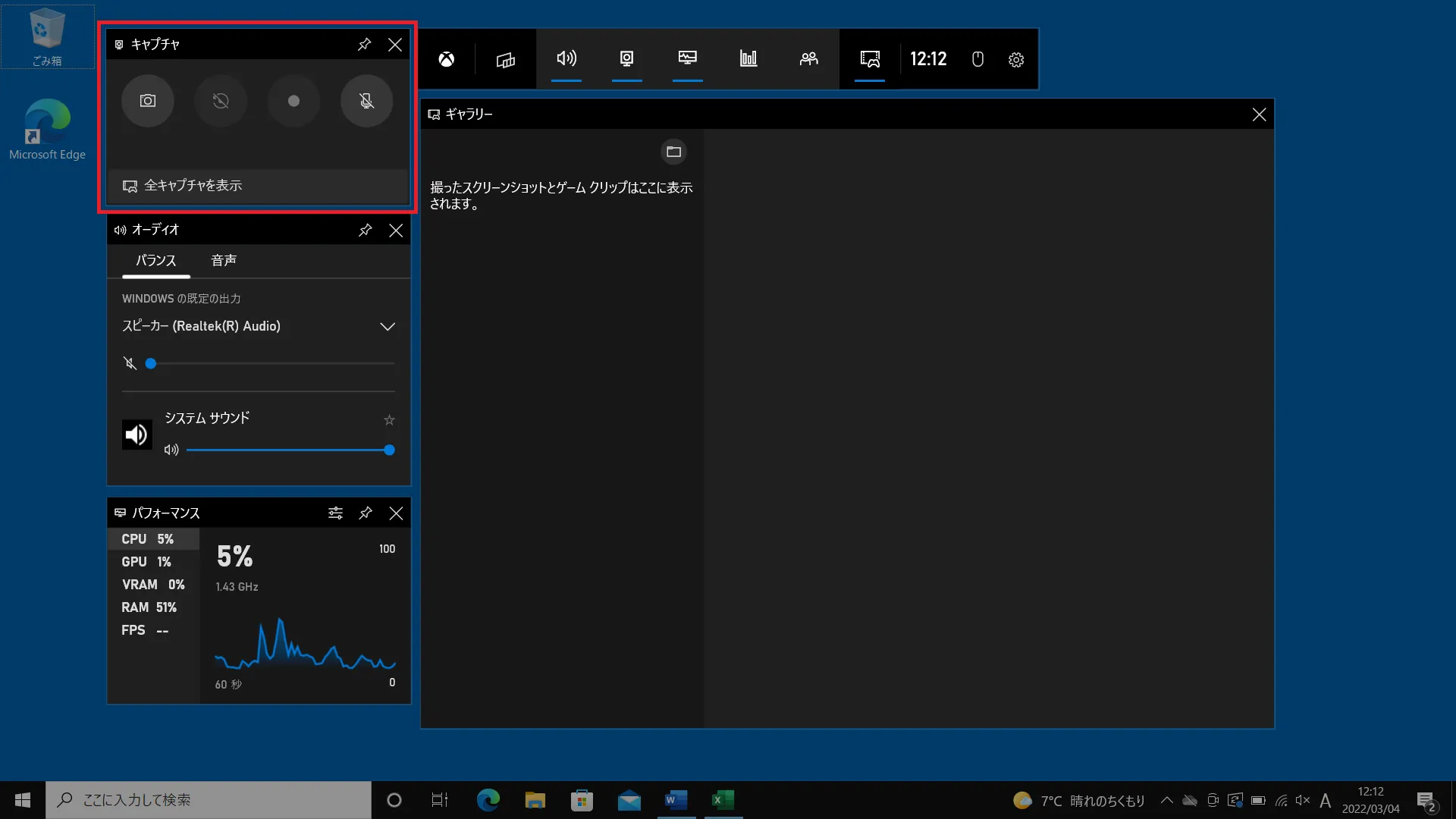Open the Windows Start menu
Viewport: 1456px width, 819px height.
pyautogui.click(x=23, y=800)
